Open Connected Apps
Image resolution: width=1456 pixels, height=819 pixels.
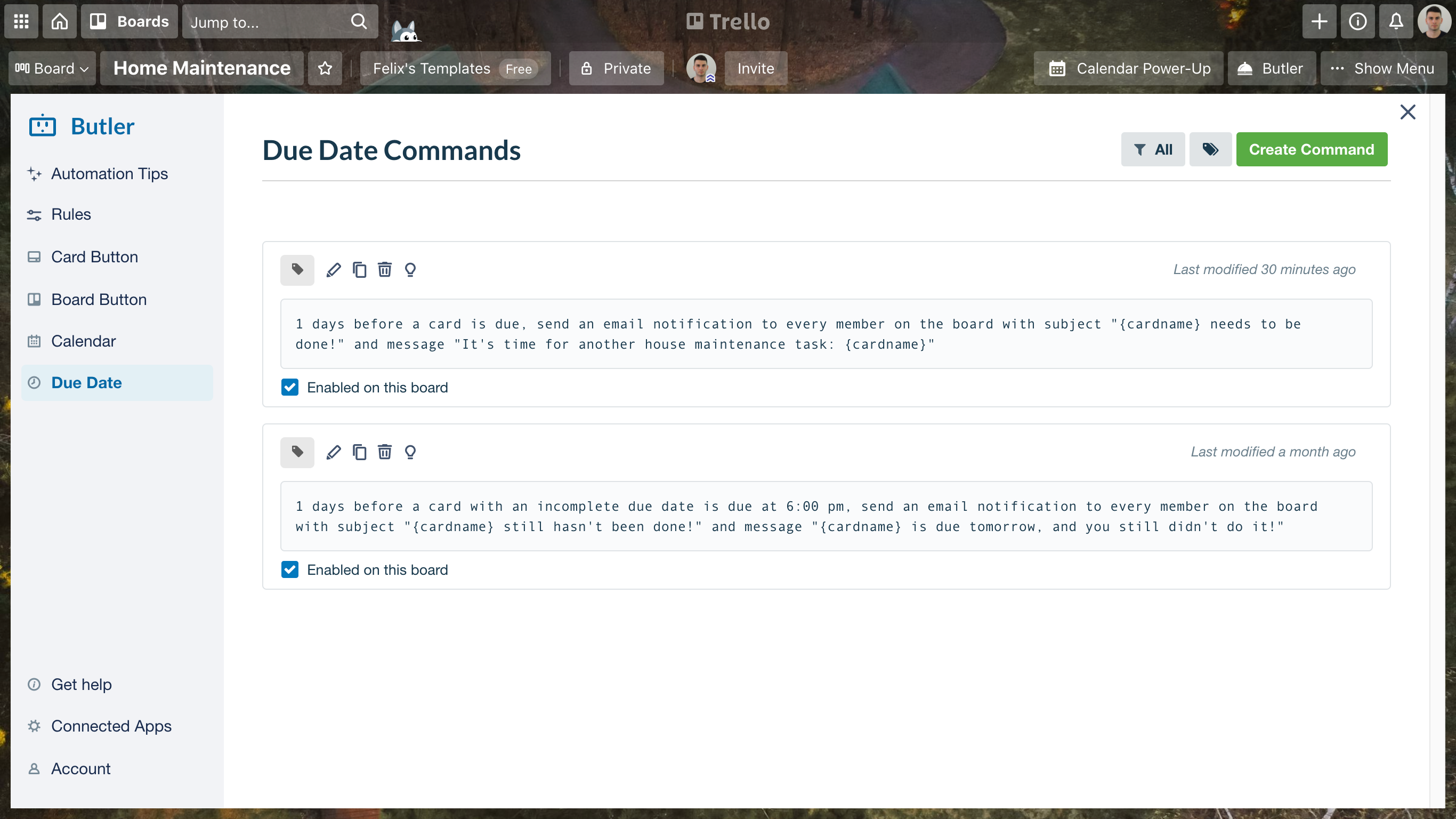117,726
